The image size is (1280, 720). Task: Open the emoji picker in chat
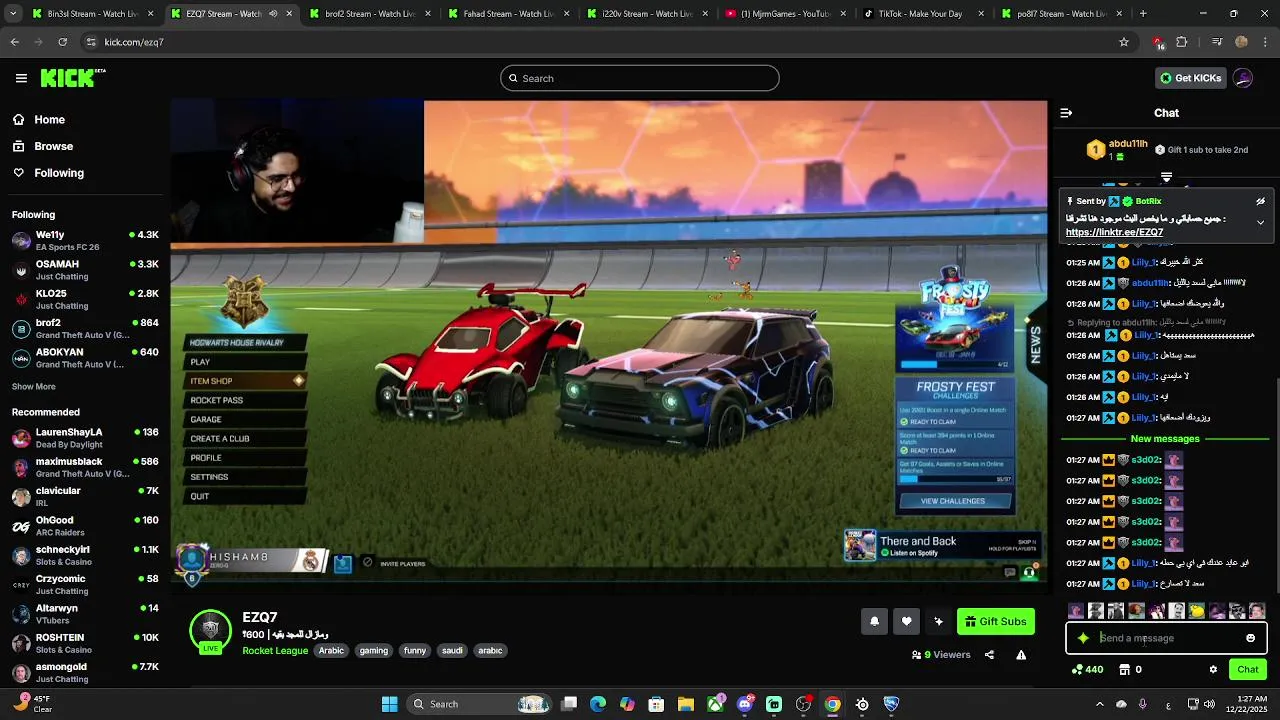point(1250,638)
